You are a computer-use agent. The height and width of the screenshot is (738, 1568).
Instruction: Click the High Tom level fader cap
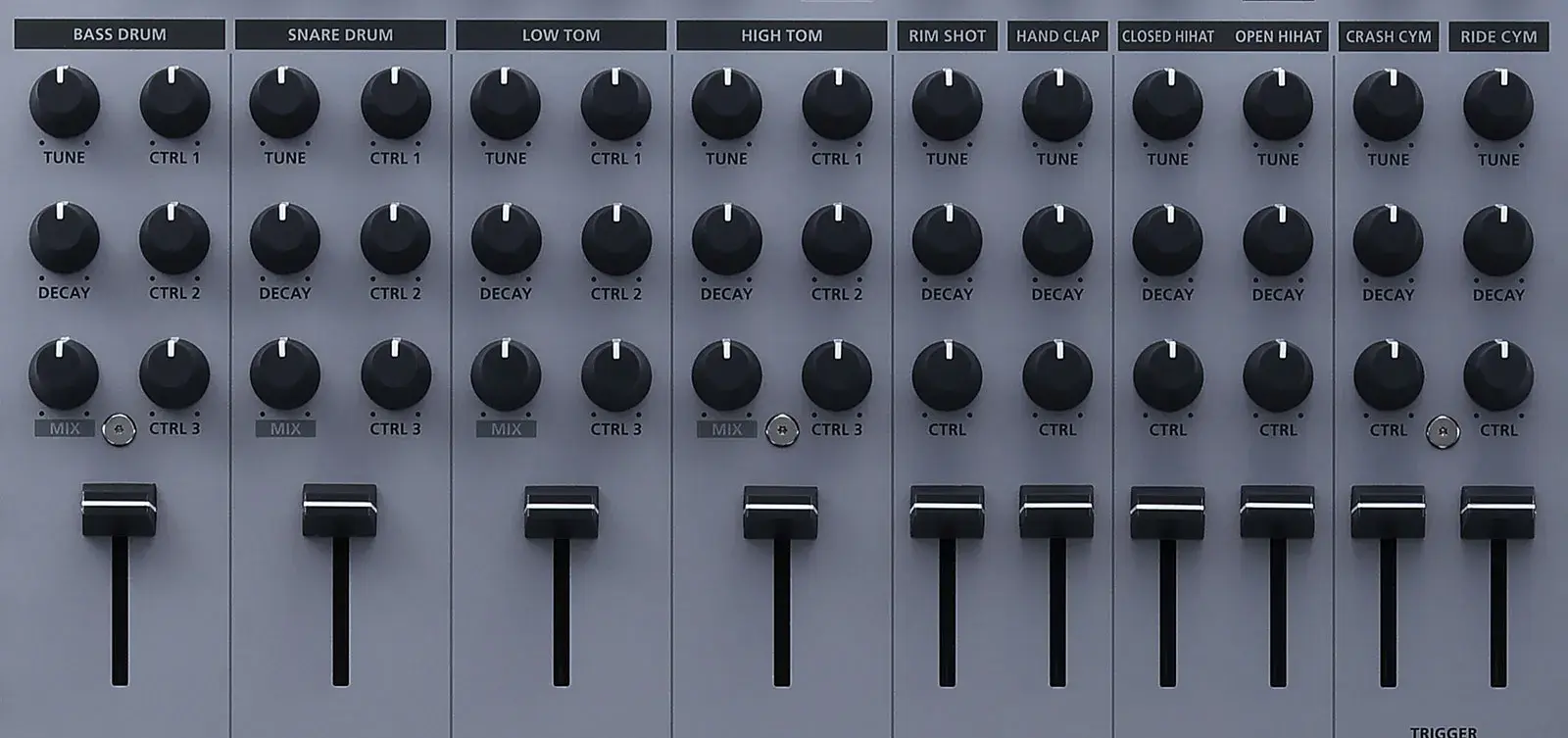coord(781,512)
